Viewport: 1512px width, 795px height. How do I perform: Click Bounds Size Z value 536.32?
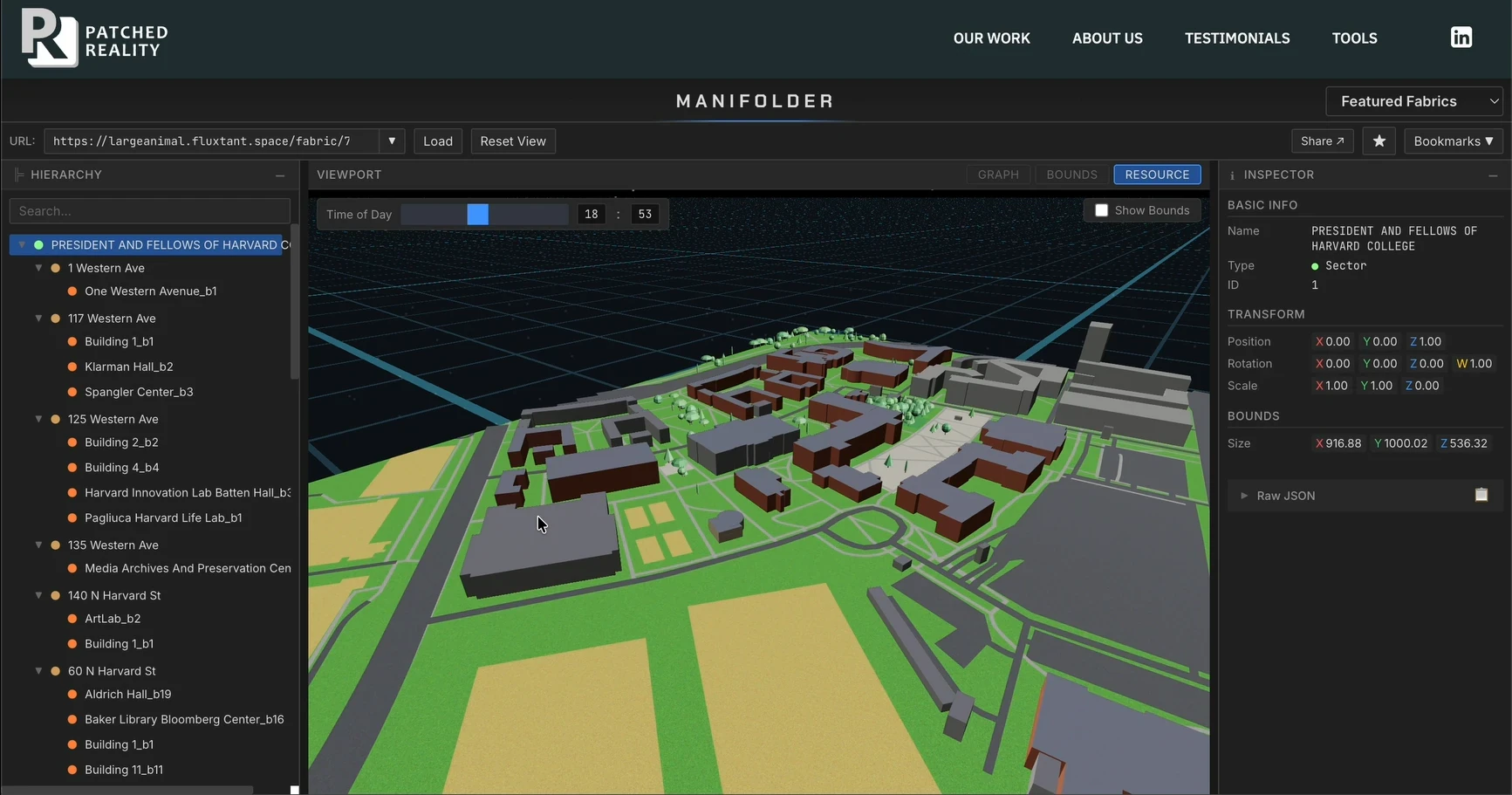[x=1464, y=443]
